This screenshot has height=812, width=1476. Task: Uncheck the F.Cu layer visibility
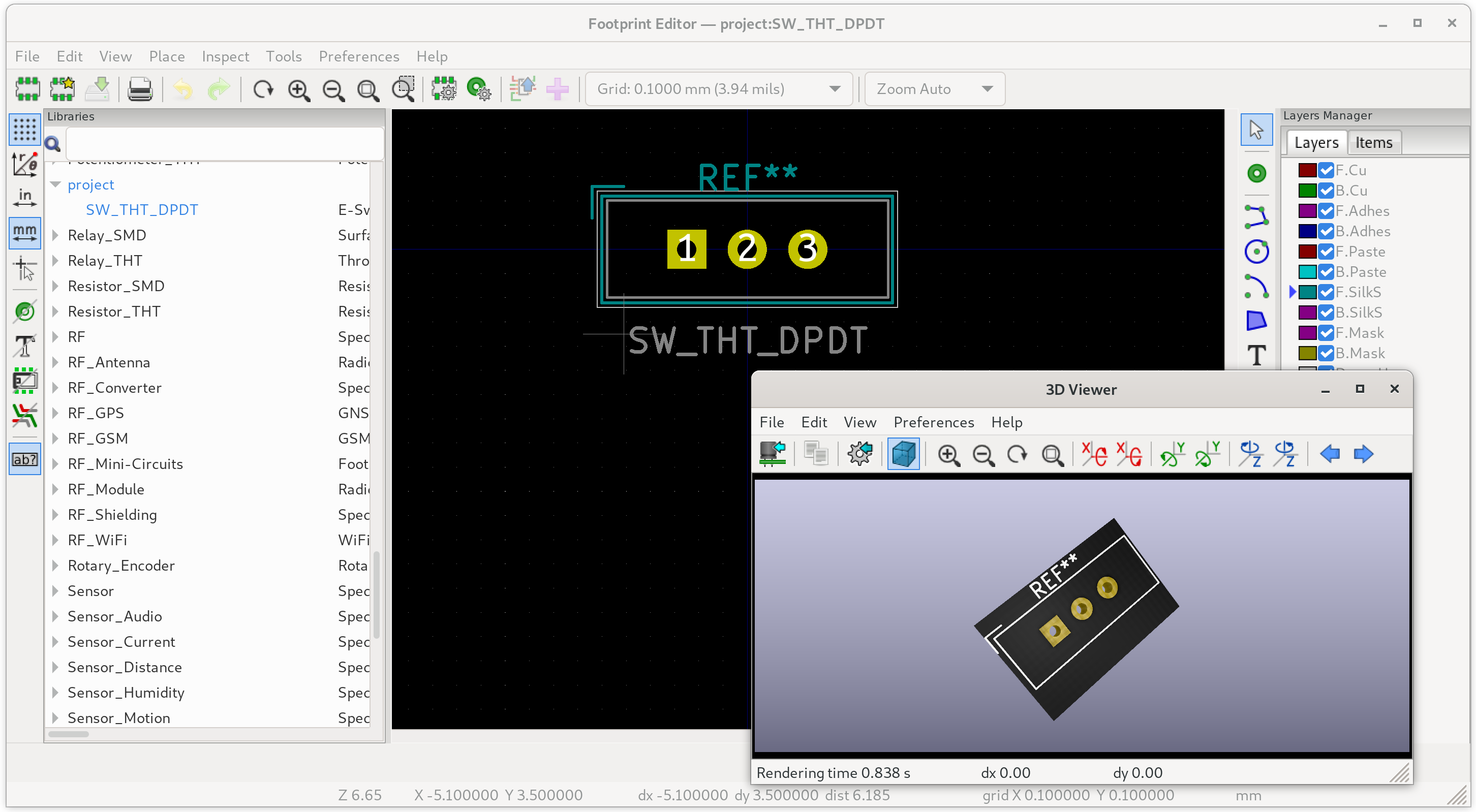(1326, 171)
